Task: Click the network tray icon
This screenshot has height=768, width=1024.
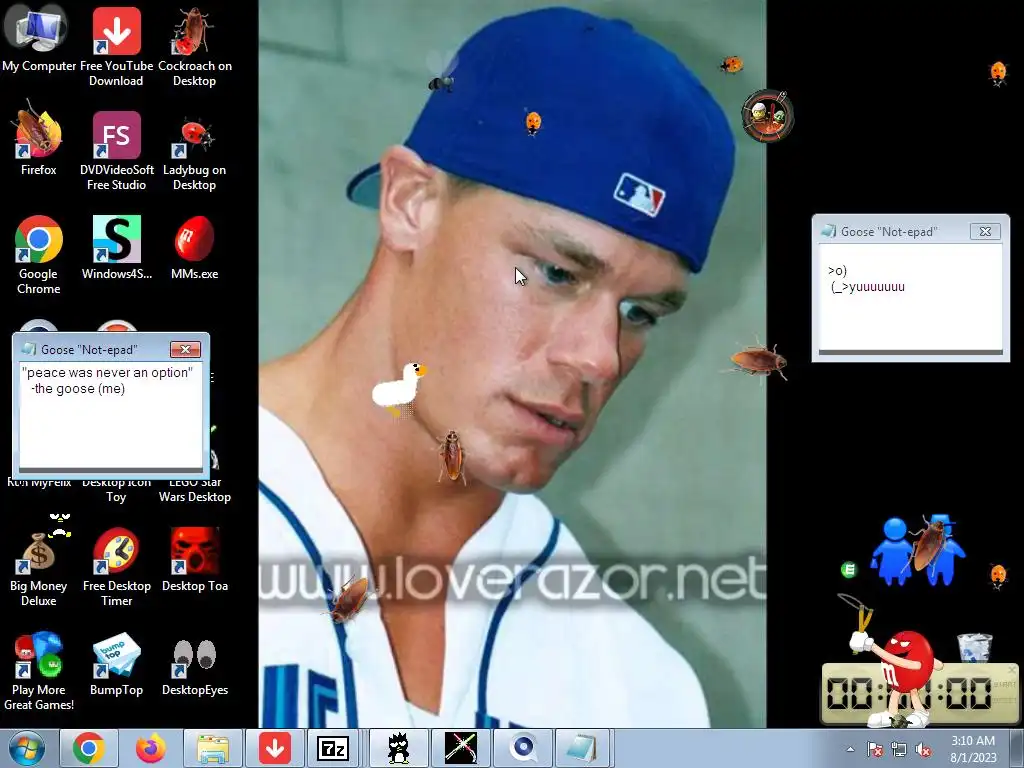Action: click(x=899, y=749)
